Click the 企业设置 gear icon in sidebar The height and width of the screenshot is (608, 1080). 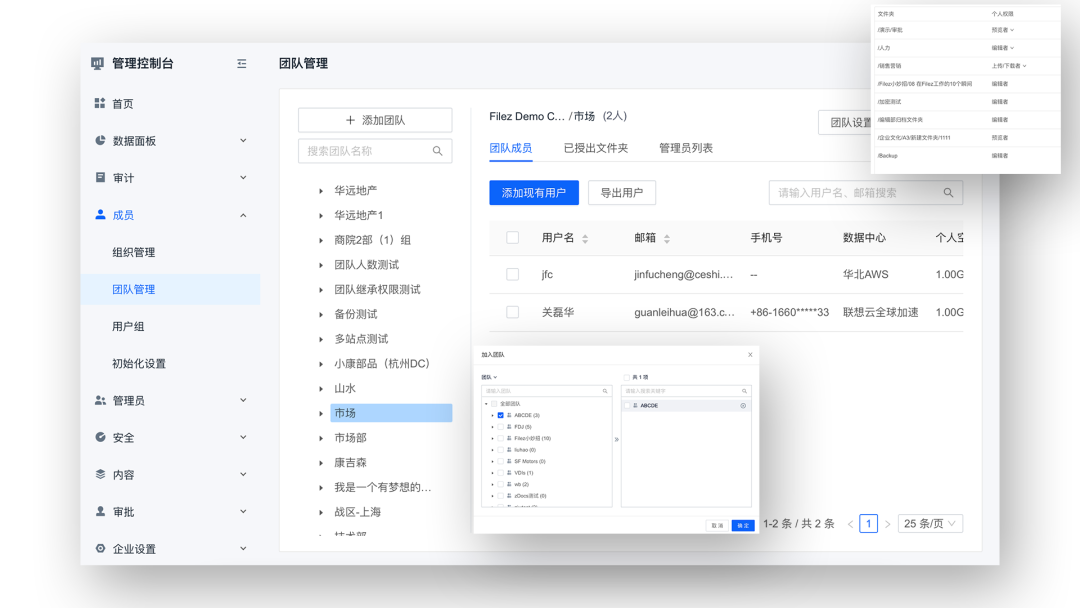(x=100, y=549)
